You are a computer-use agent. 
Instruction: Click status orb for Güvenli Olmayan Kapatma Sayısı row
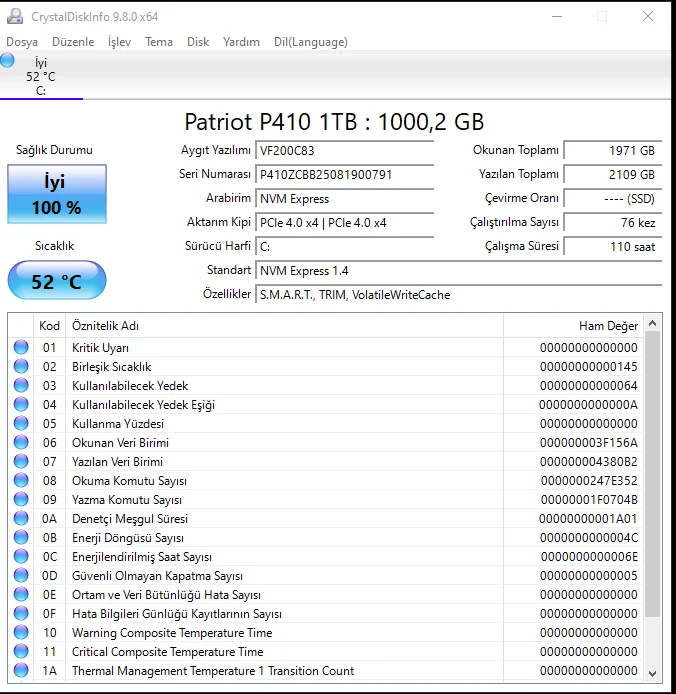pyautogui.click(x=21, y=575)
